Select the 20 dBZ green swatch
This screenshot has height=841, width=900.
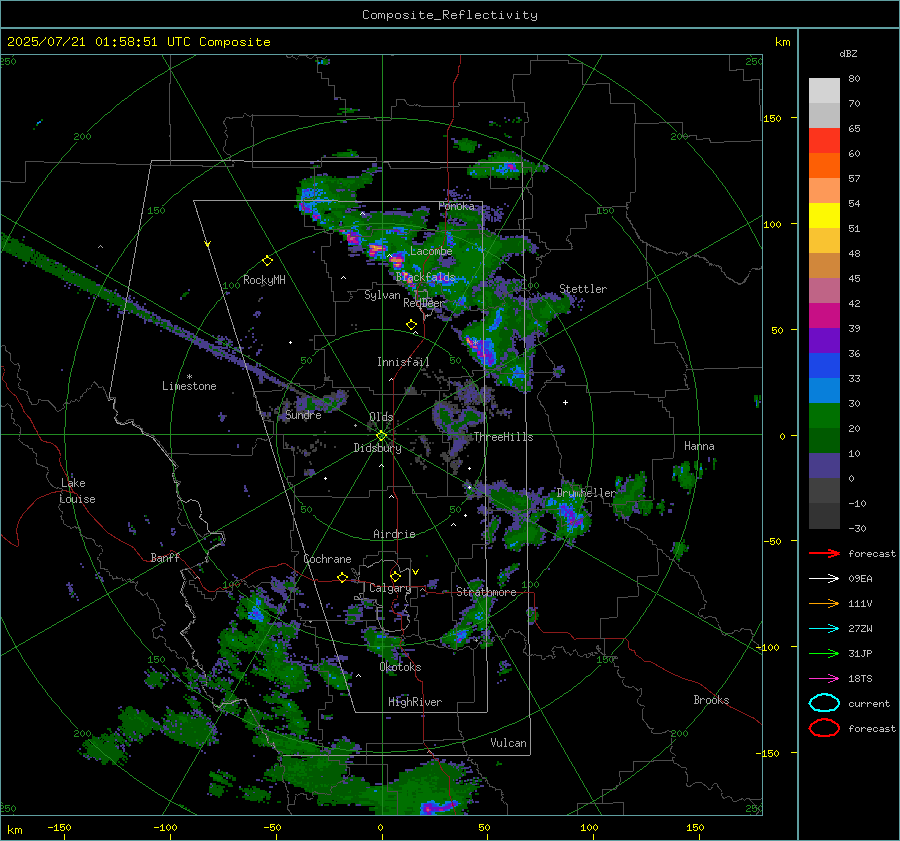[824, 416]
